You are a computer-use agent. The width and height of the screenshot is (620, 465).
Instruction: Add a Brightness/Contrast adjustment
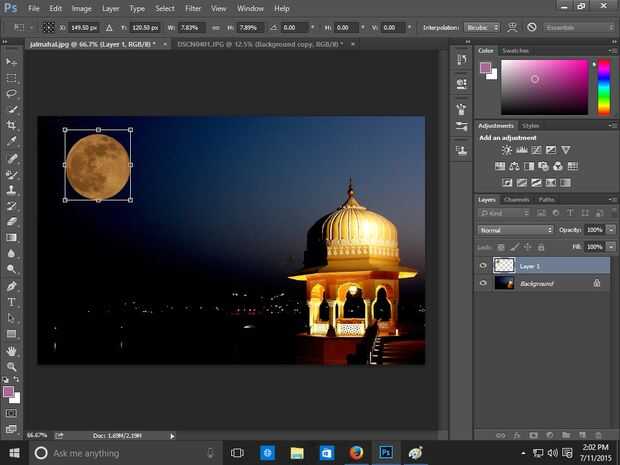[506, 150]
